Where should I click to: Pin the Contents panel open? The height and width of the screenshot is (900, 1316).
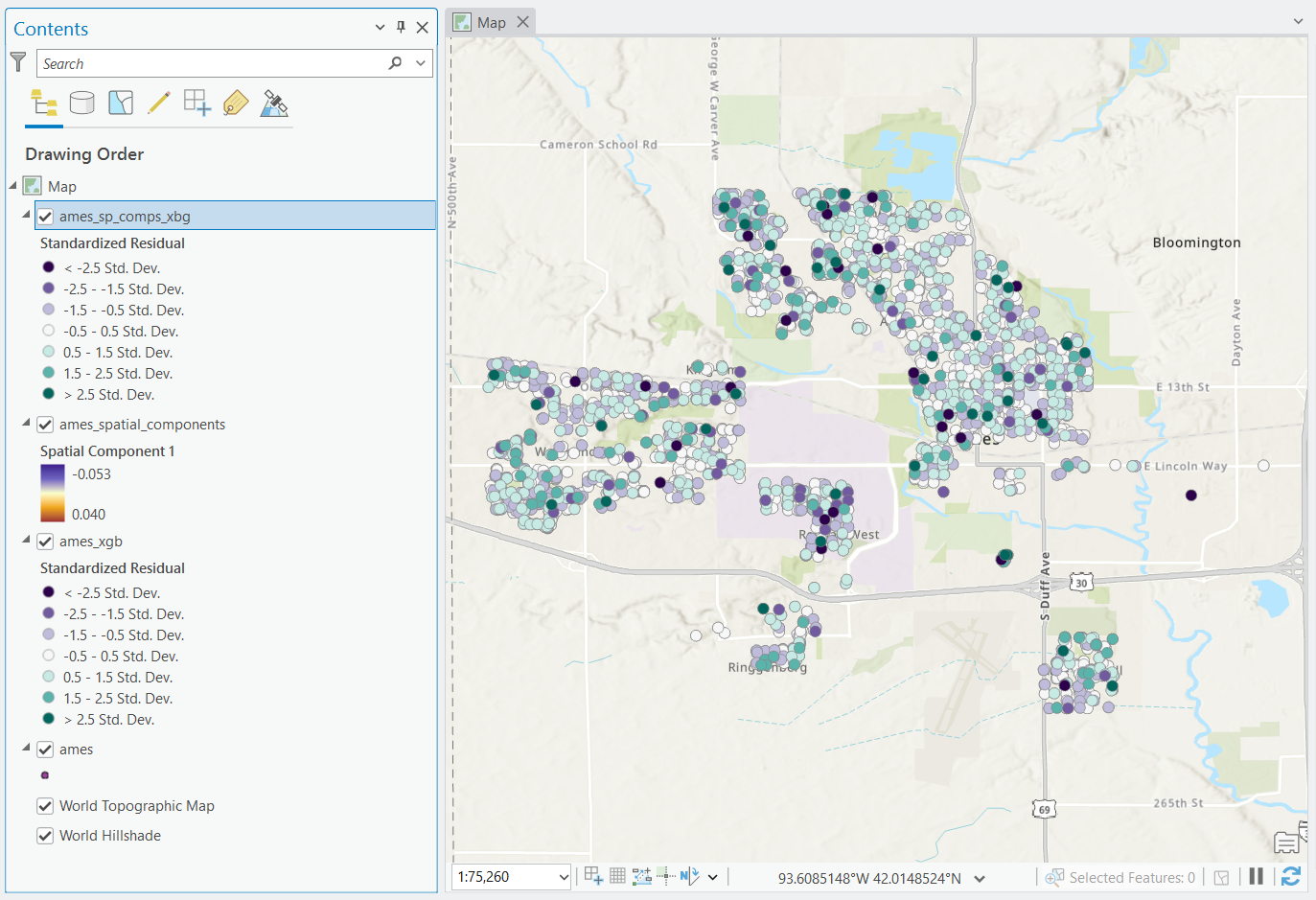(401, 28)
